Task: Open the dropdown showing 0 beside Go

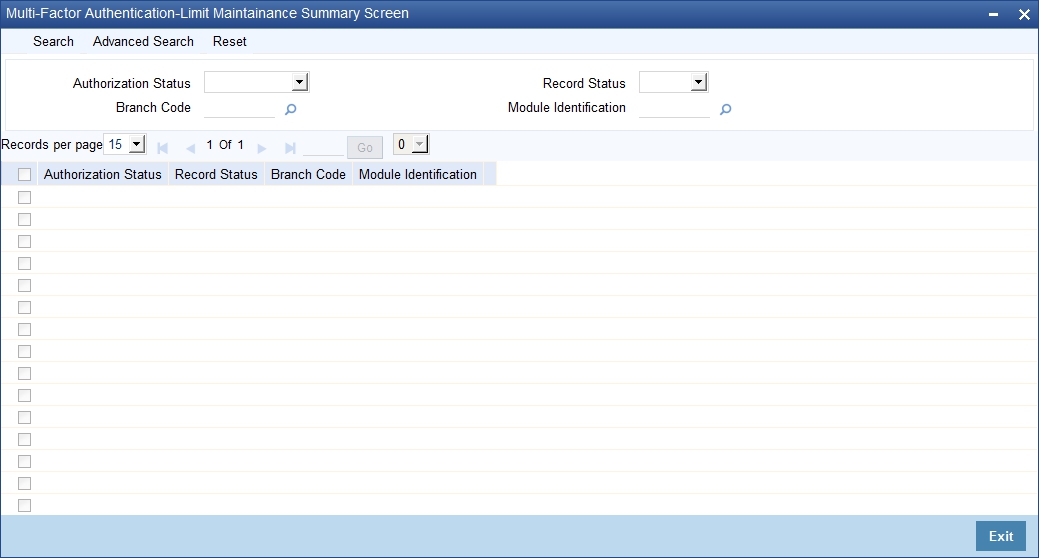Action: tap(411, 144)
